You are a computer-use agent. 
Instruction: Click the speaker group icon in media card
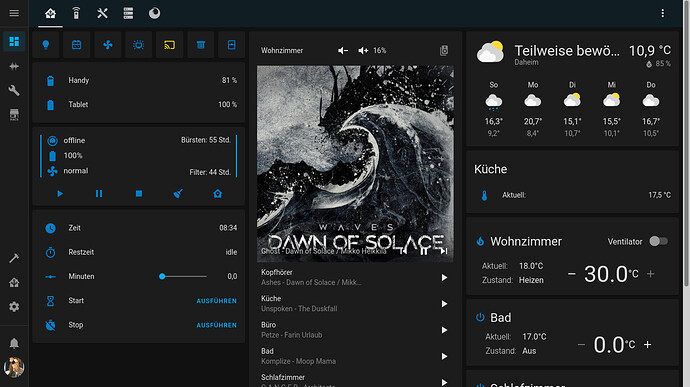click(444, 51)
